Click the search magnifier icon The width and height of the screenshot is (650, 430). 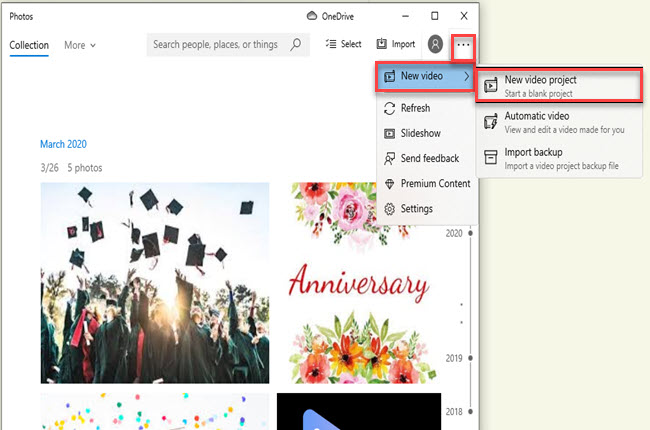coord(295,45)
